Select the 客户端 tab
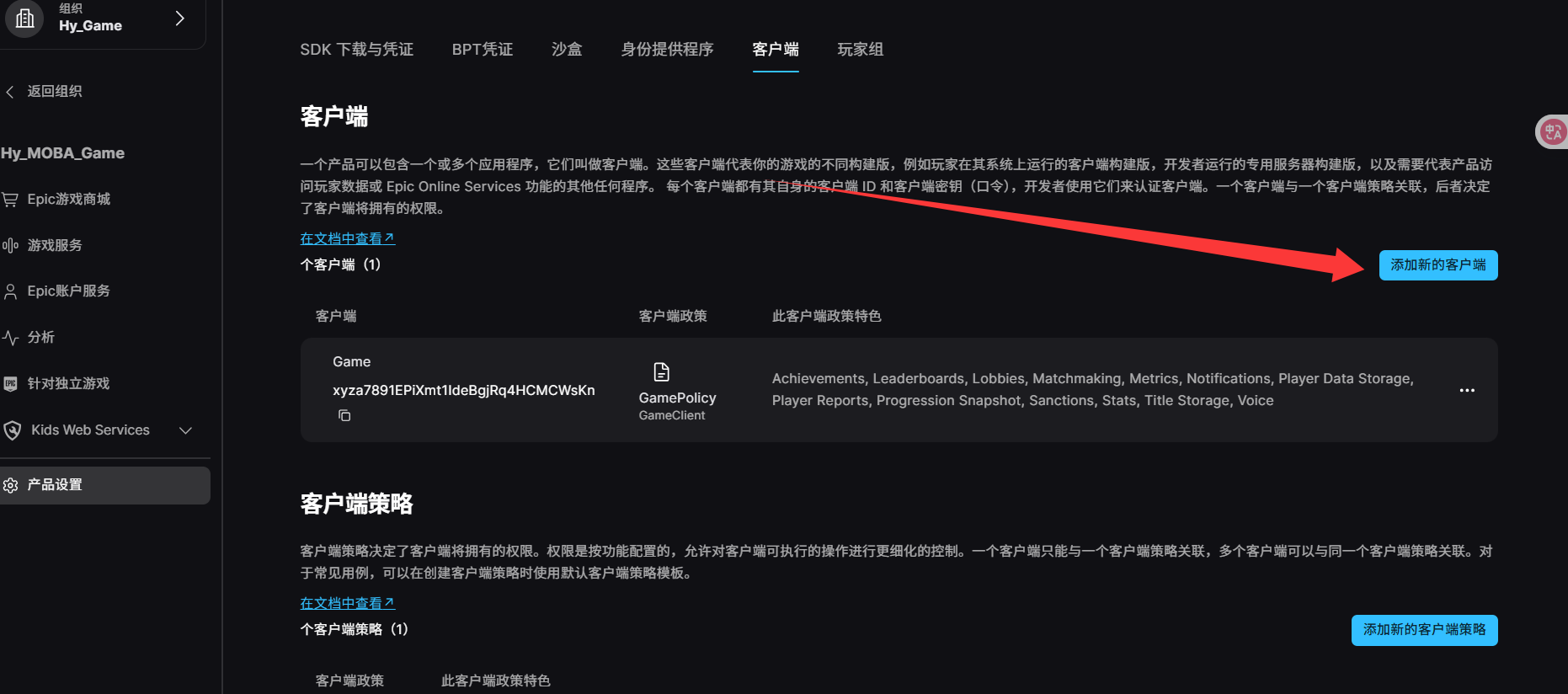This screenshot has width=1568, height=694. point(776,50)
